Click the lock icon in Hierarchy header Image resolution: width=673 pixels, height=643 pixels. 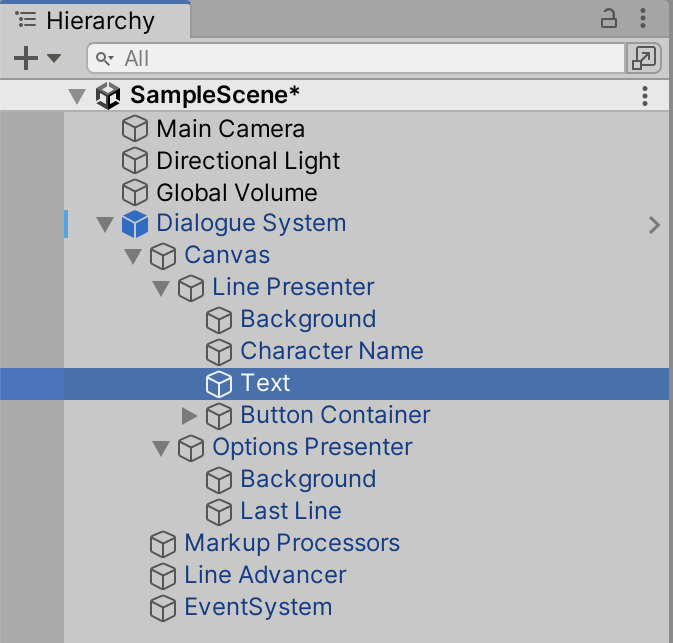609,18
